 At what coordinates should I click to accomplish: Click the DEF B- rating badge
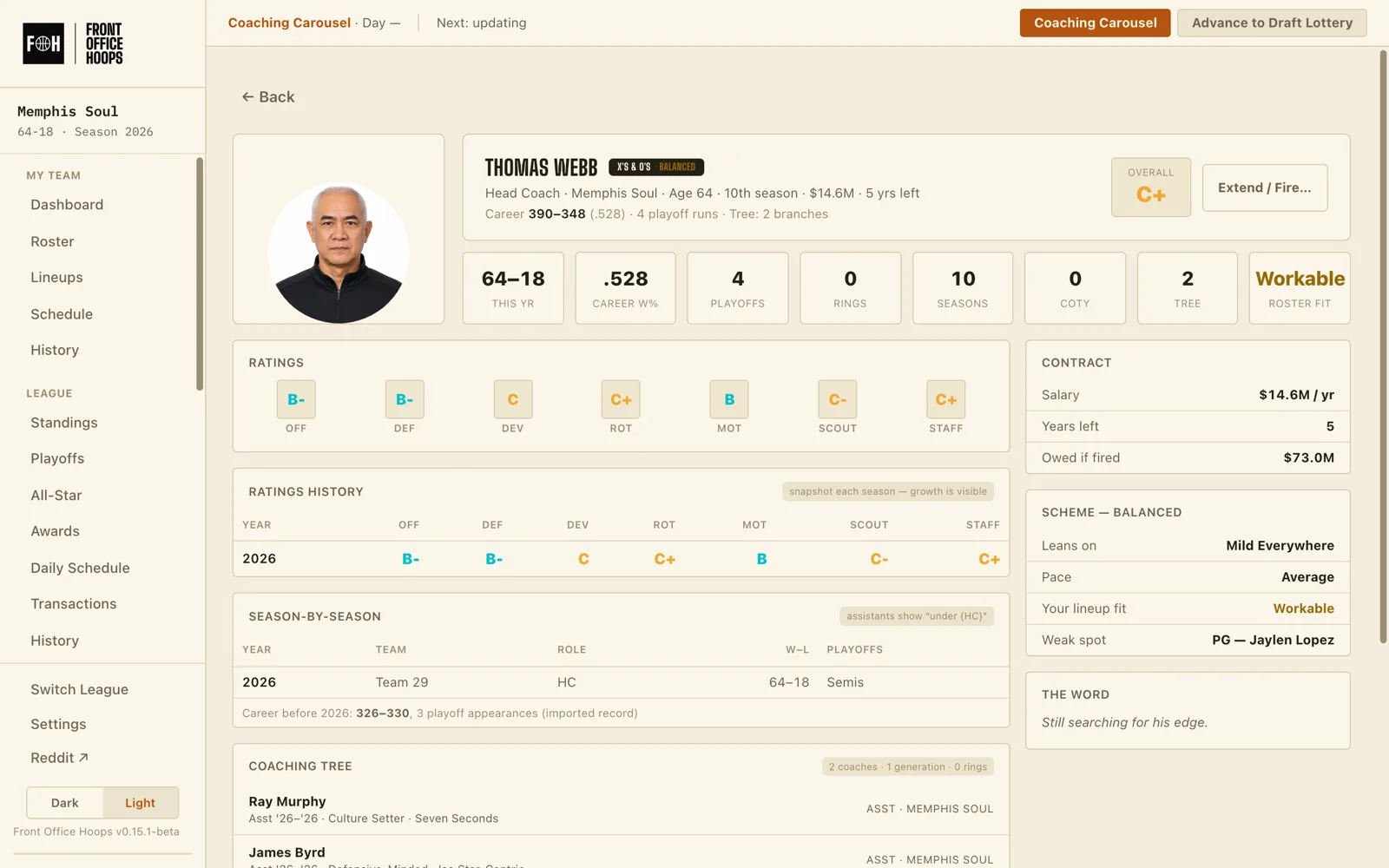tap(405, 399)
